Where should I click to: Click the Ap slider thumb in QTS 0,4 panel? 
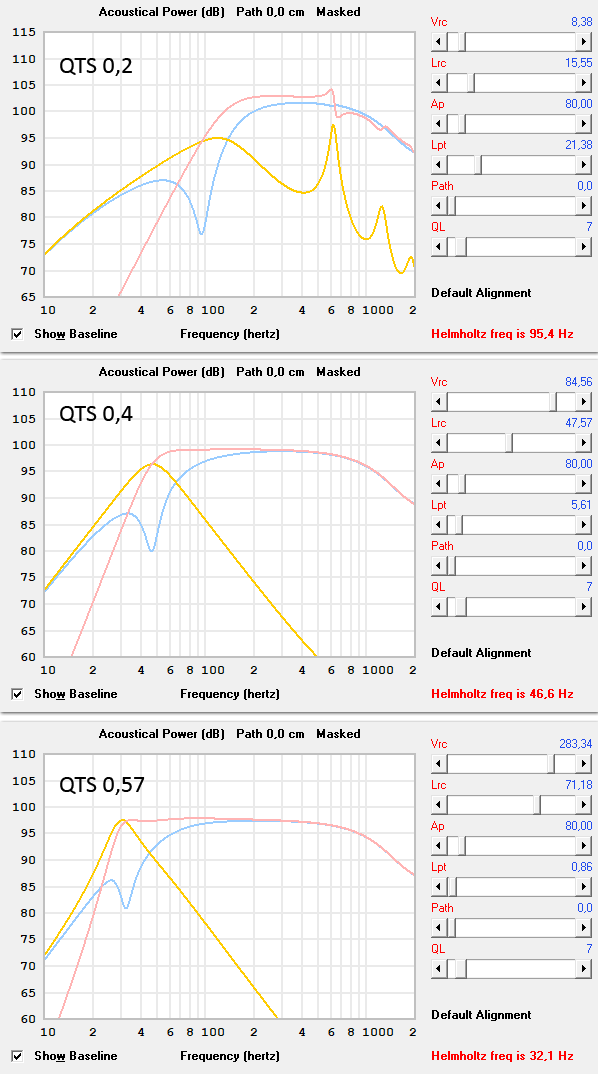click(x=462, y=484)
